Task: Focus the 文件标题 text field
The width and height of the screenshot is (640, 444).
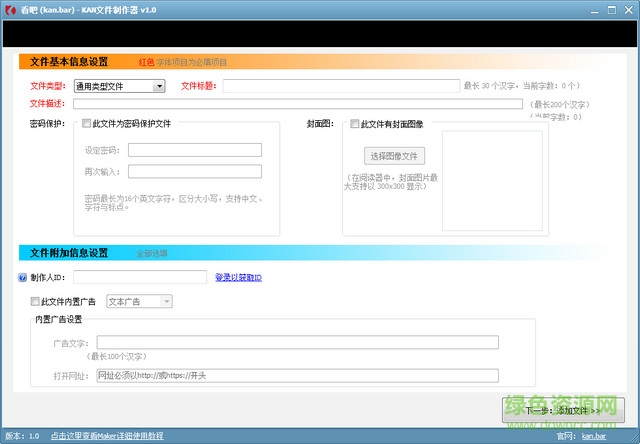Action: (x=341, y=86)
